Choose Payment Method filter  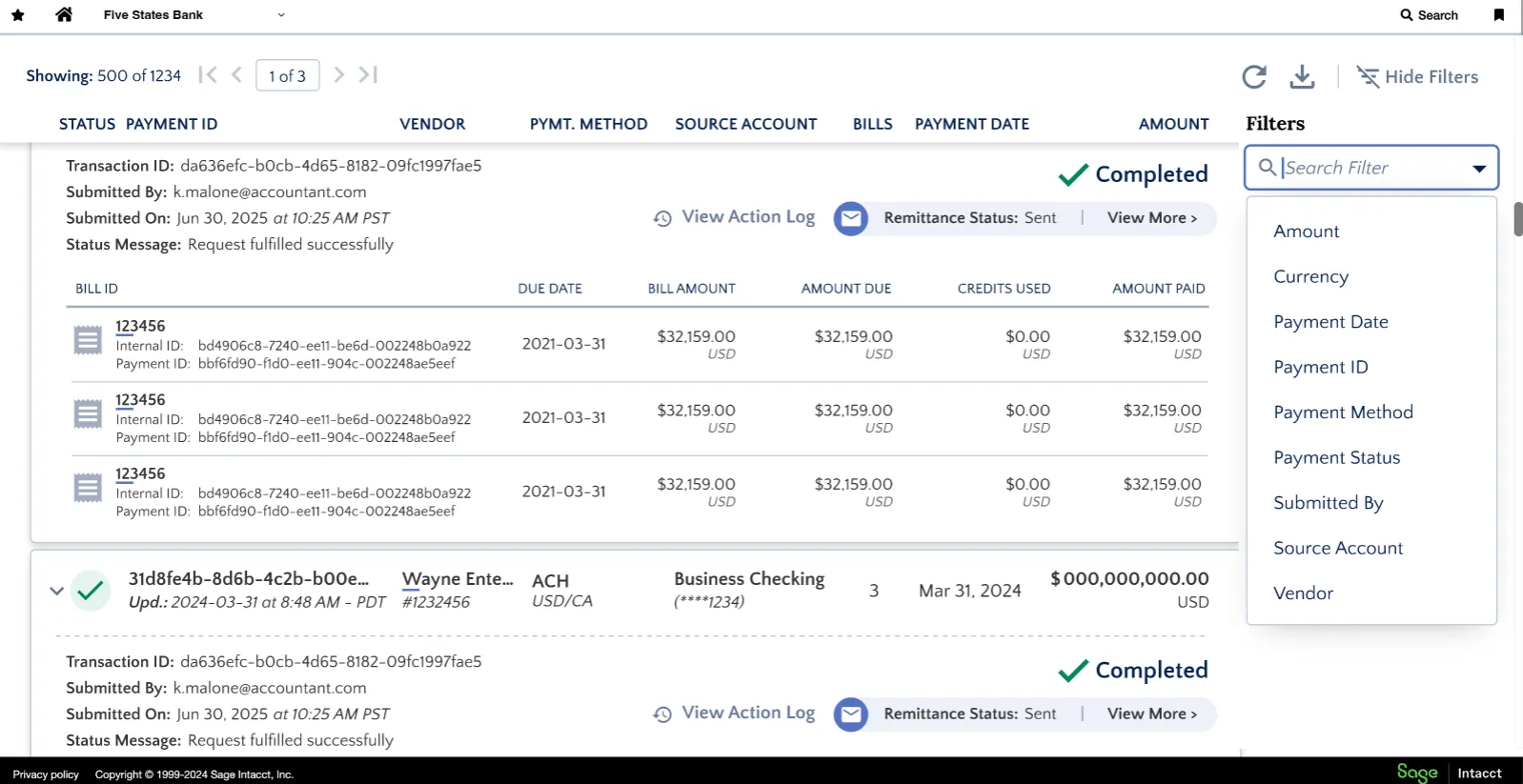click(x=1343, y=412)
